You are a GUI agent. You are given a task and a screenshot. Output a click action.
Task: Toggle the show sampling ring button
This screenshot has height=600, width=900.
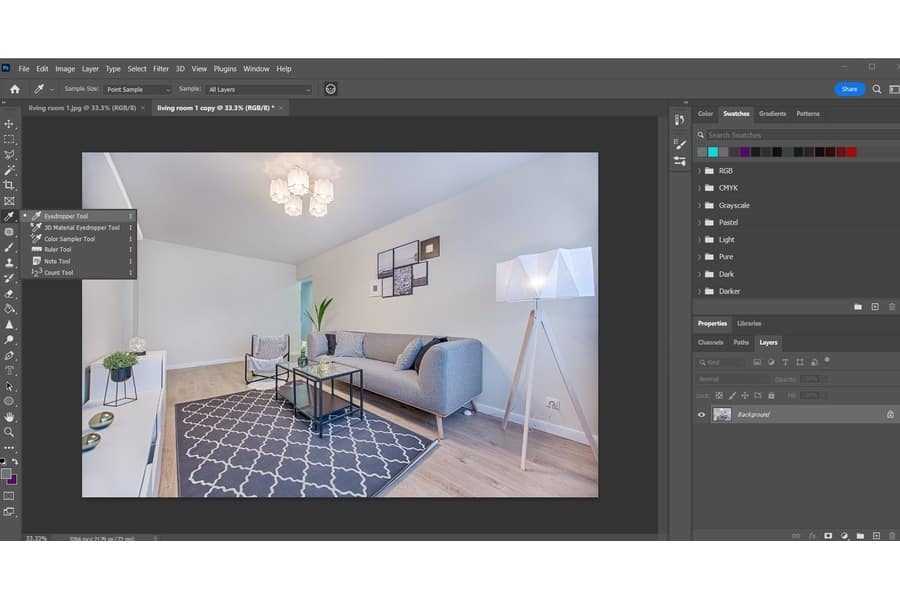331,89
